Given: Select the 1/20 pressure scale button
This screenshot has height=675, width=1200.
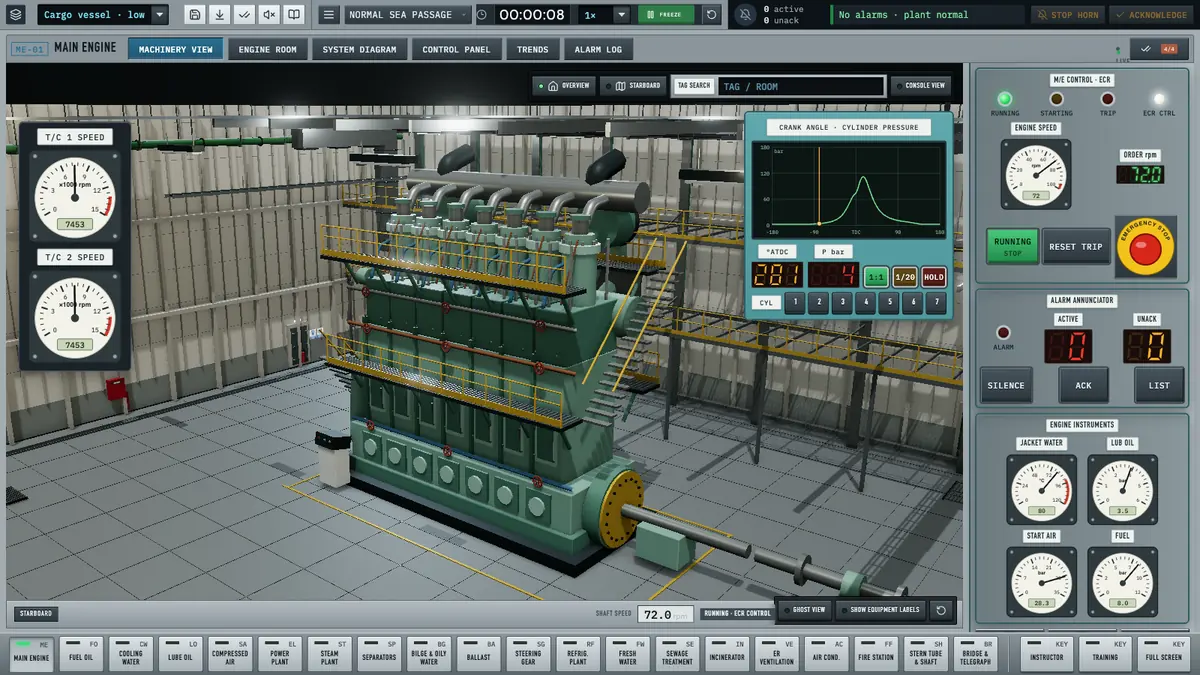Looking at the screenshot, I should tap(905, 277).
